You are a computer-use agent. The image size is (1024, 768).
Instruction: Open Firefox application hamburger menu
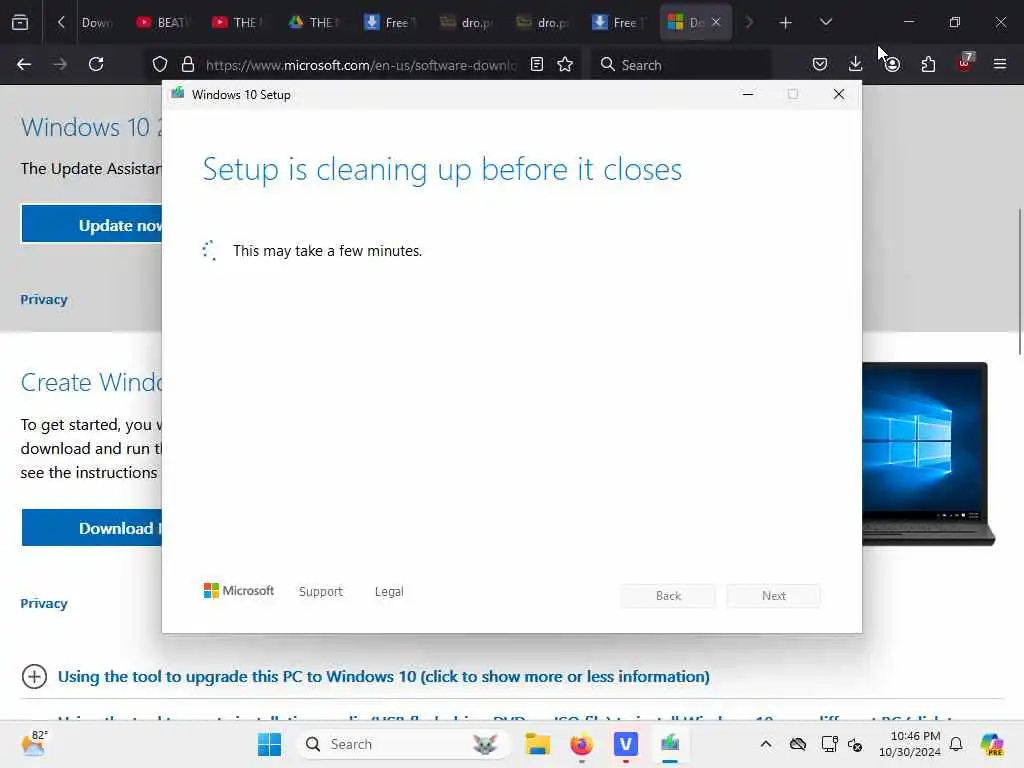pyautogui.click(x=1000, y=64)
